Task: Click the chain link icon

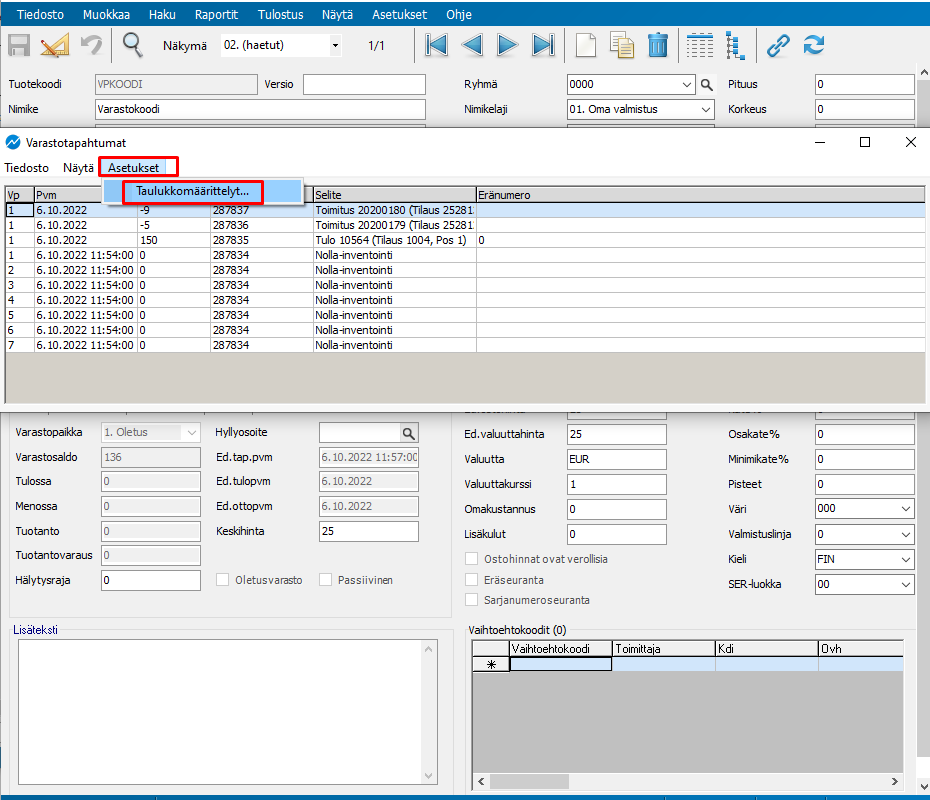Action: 778,45
